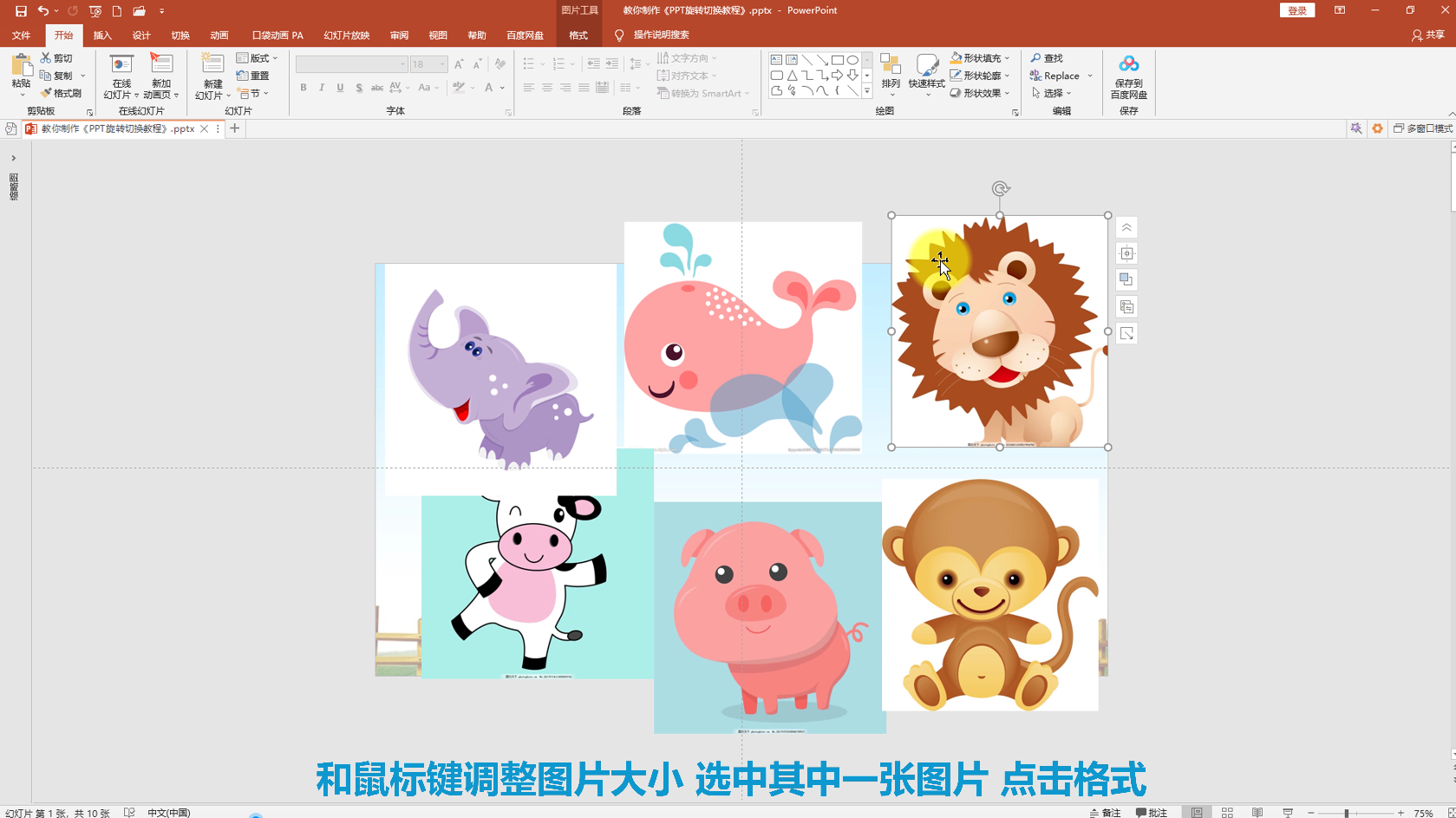
Task: Click the Quick Styles (快速样式) icon
Action: (x=926, y=74)
